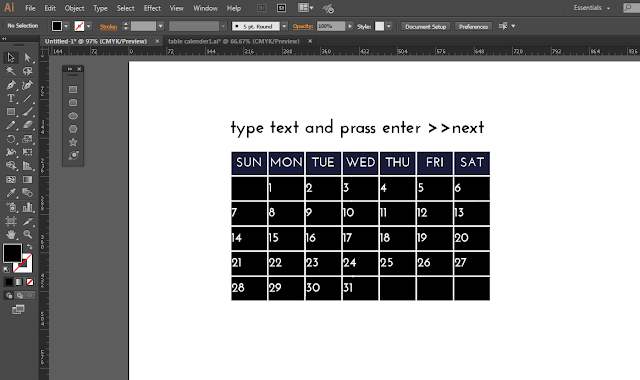Click the Document Setup button
640x380 pixels.
[425, 27]
